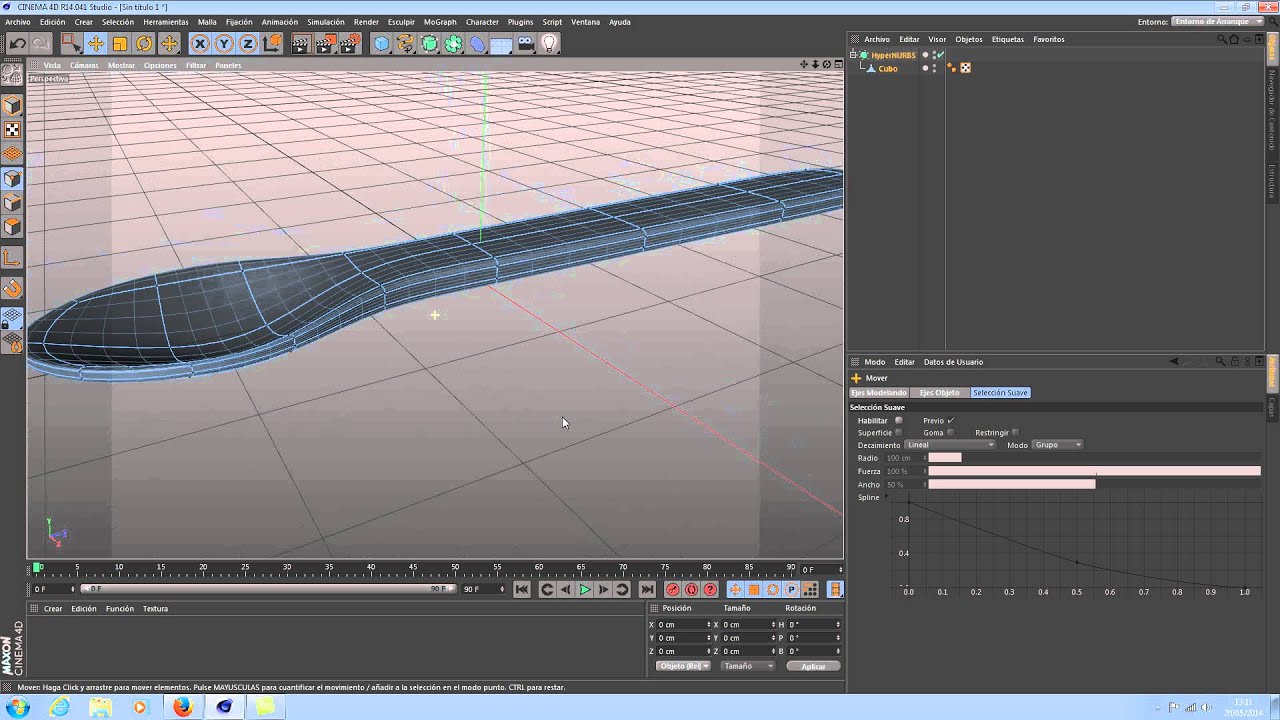Open the Objeto (Rel) dropdown
The image size is (1280, 720).
[683, 666]
